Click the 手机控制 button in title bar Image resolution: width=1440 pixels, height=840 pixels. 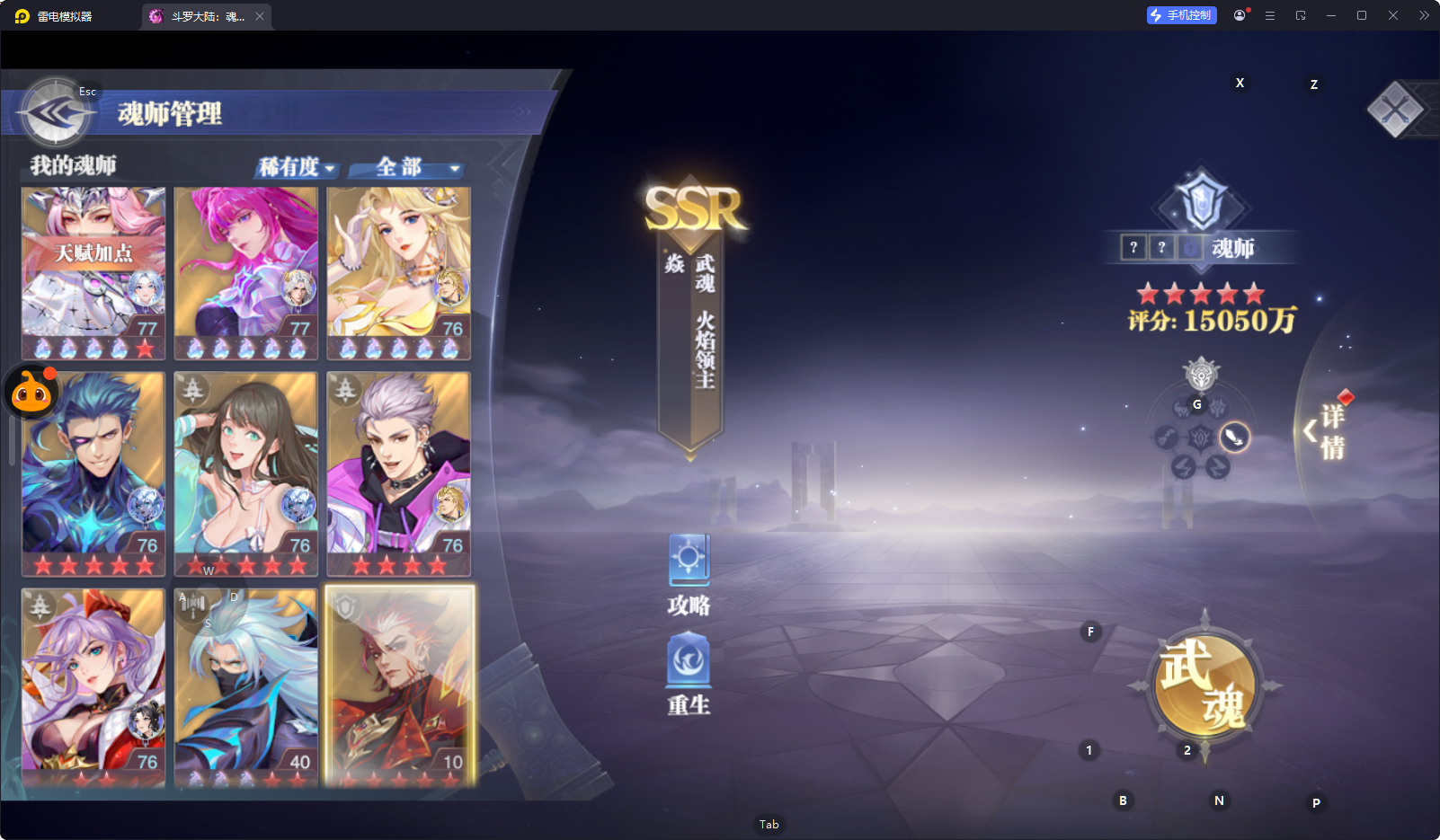(x=1182, y=15)
